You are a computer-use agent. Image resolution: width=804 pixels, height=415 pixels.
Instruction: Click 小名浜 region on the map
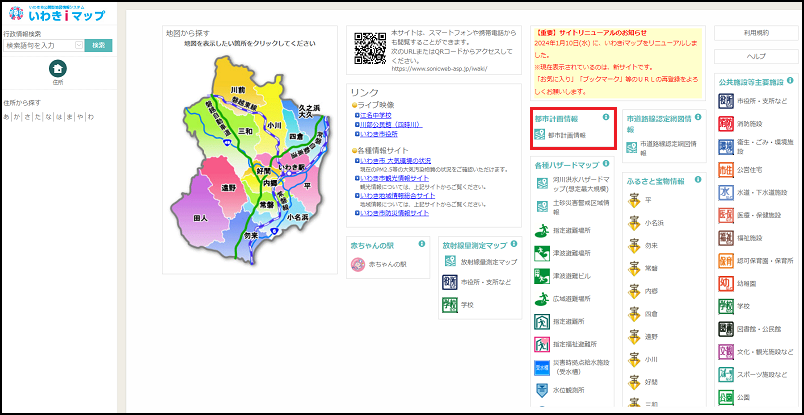tap(298, 218)
